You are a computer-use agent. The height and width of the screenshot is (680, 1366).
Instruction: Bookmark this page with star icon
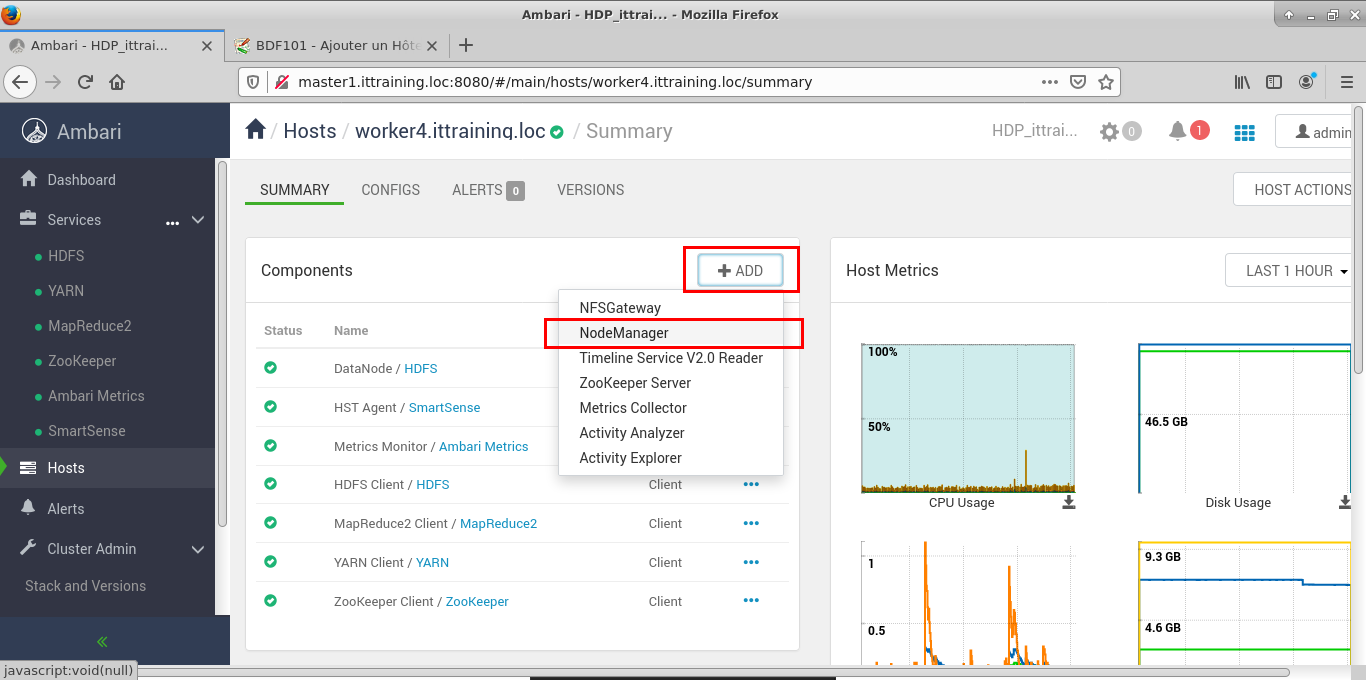pyautogui.click(x=1106, y=82)
